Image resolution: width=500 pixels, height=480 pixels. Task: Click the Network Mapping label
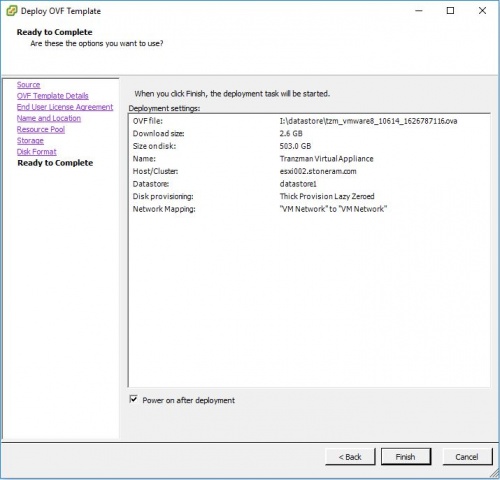[164, 209]
